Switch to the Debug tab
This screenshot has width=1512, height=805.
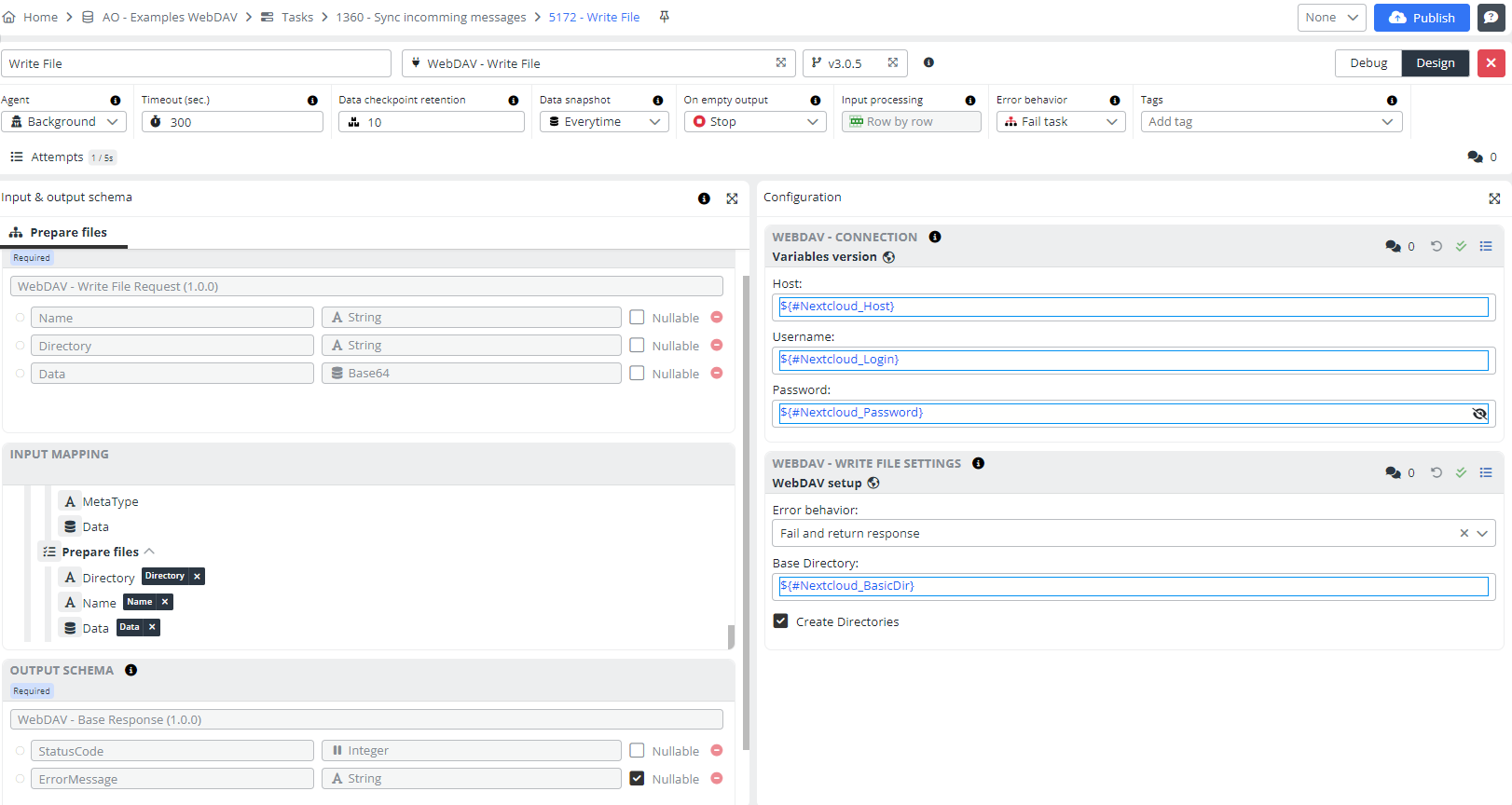1368,63
